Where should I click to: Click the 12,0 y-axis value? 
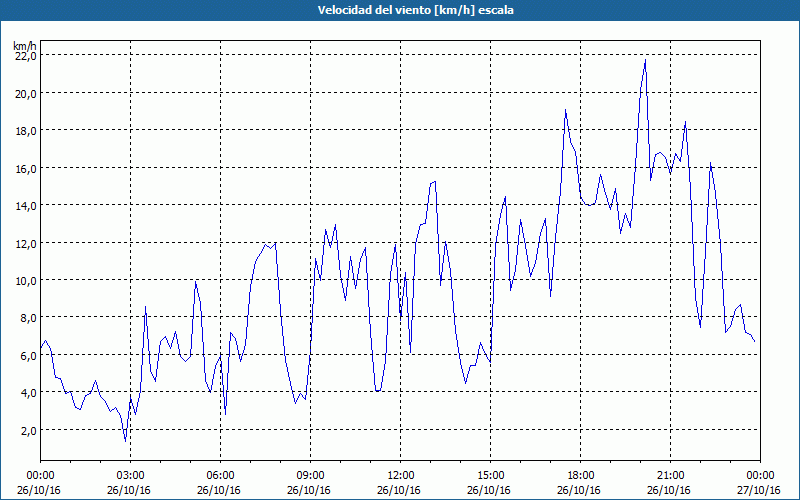(x=26, y=243)
